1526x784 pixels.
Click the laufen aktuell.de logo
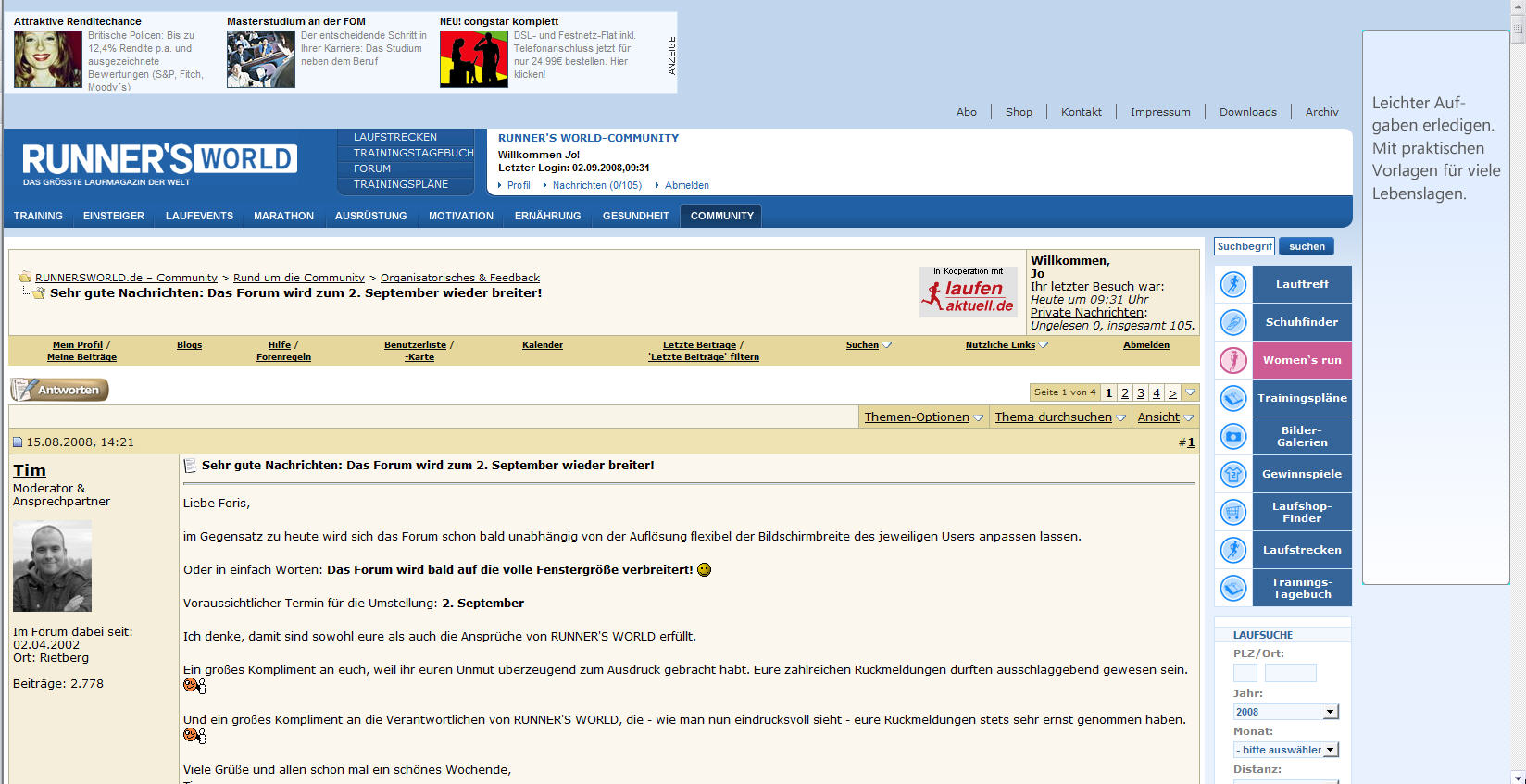(x=968, y=292)
